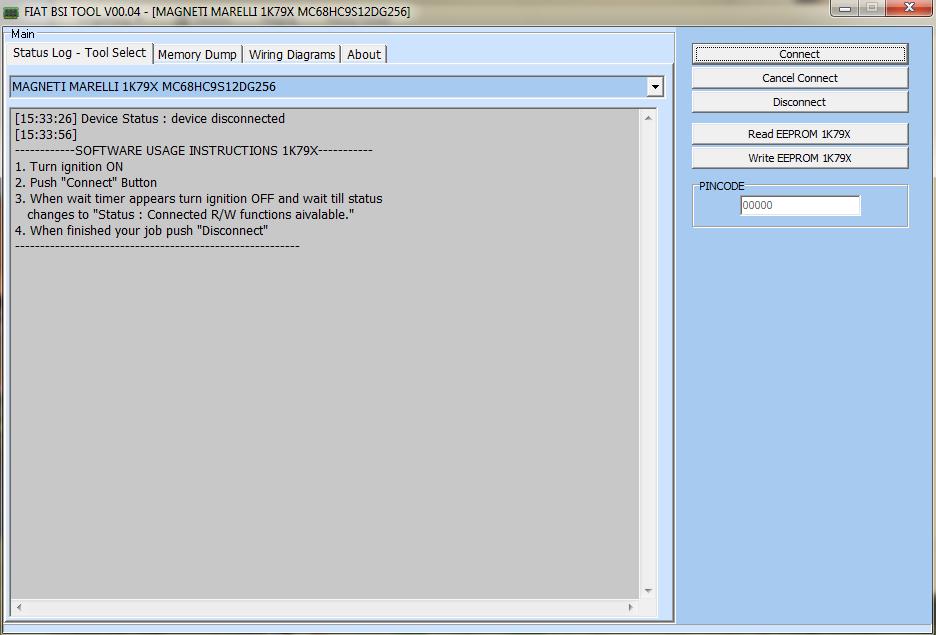Switch to the Status Log - Tool Select tab
Screen dimensions: 936x635
tap(79, 53)
